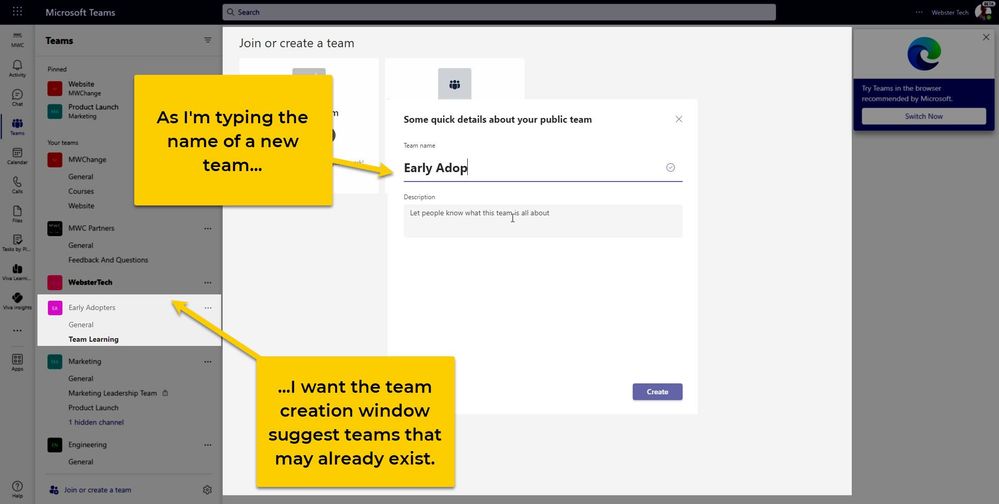Screen dimensions: 999x504
Task: Open more options for MWC Partners team
Action: coord(208,228)
